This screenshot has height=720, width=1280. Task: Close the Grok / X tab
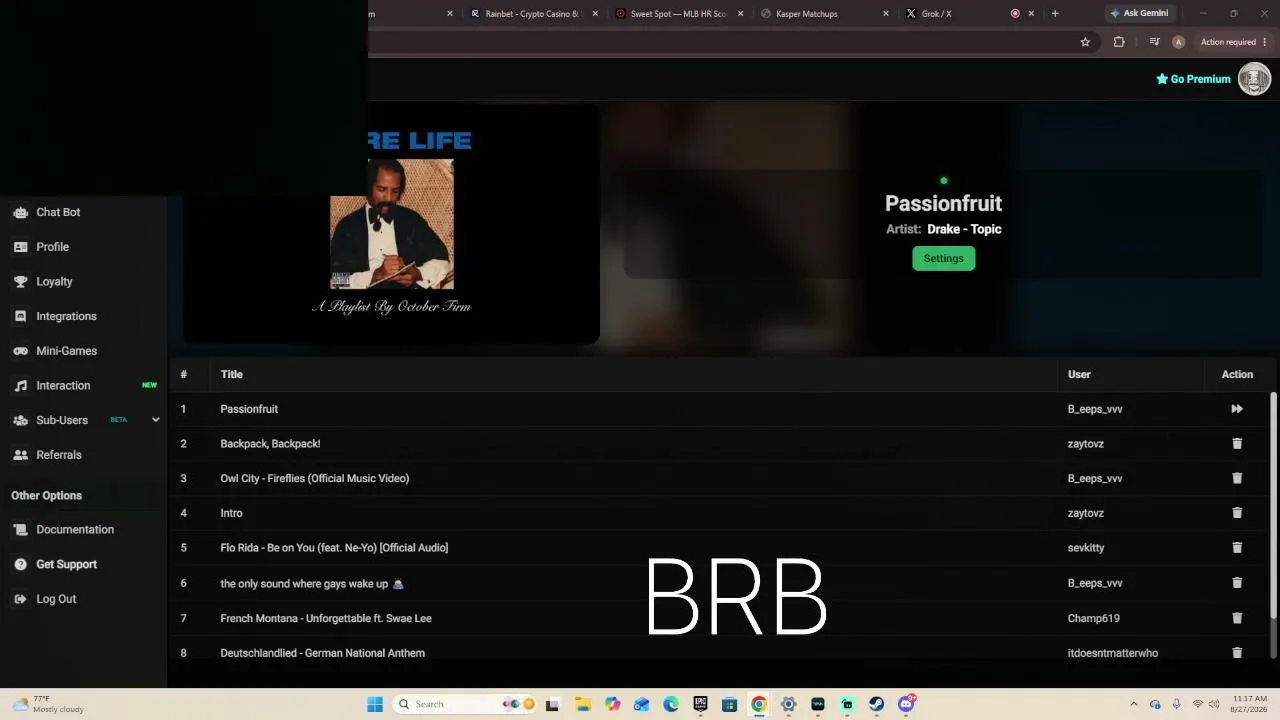(1031, 14)
